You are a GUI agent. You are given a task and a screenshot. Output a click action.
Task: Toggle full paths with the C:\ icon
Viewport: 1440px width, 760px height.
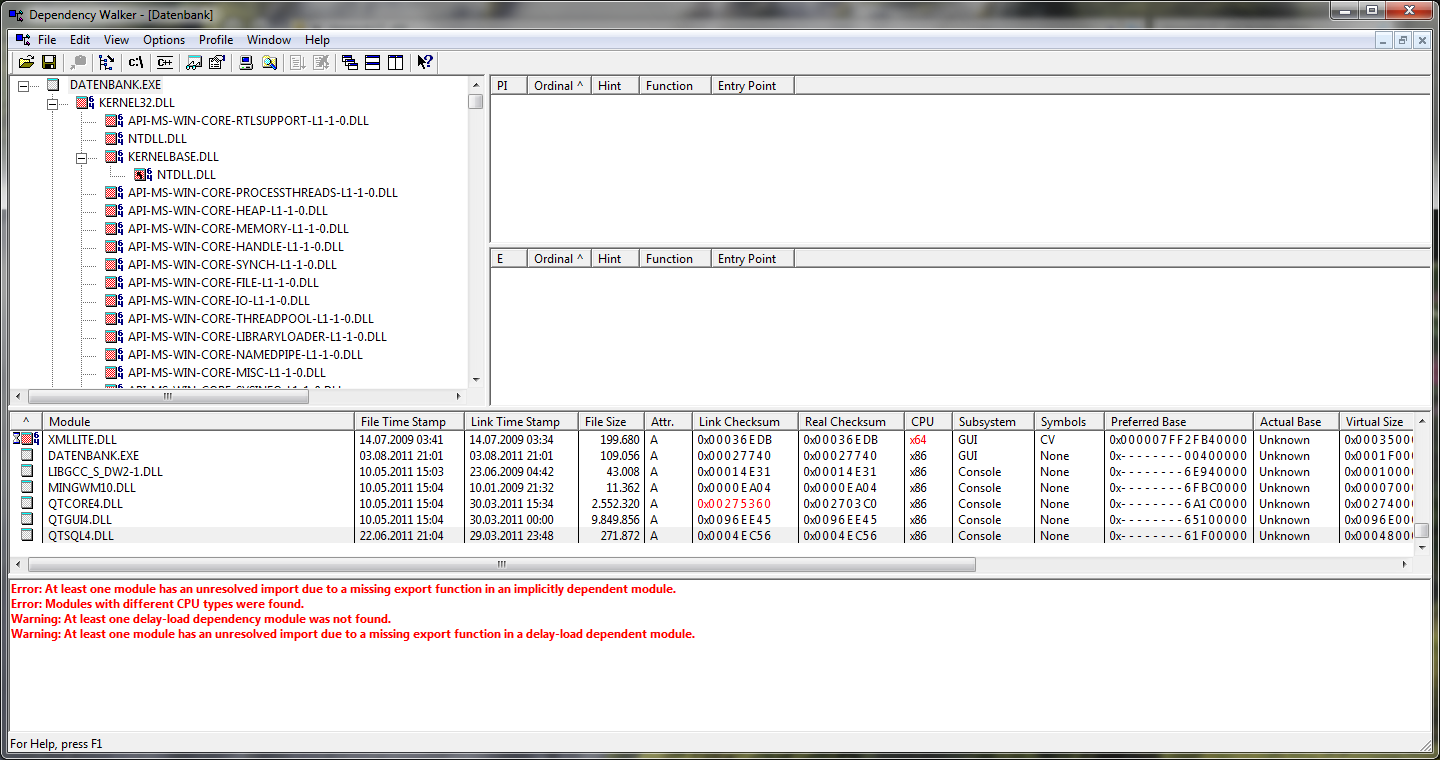tap(136, 62)
